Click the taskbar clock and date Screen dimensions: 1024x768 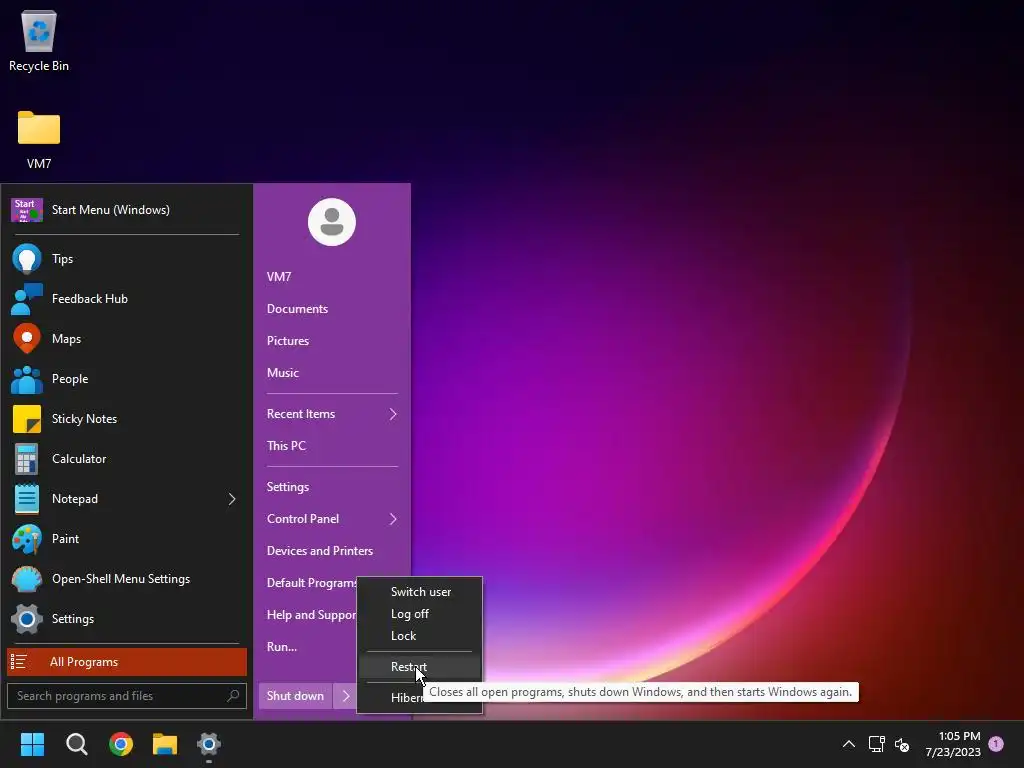953,744
